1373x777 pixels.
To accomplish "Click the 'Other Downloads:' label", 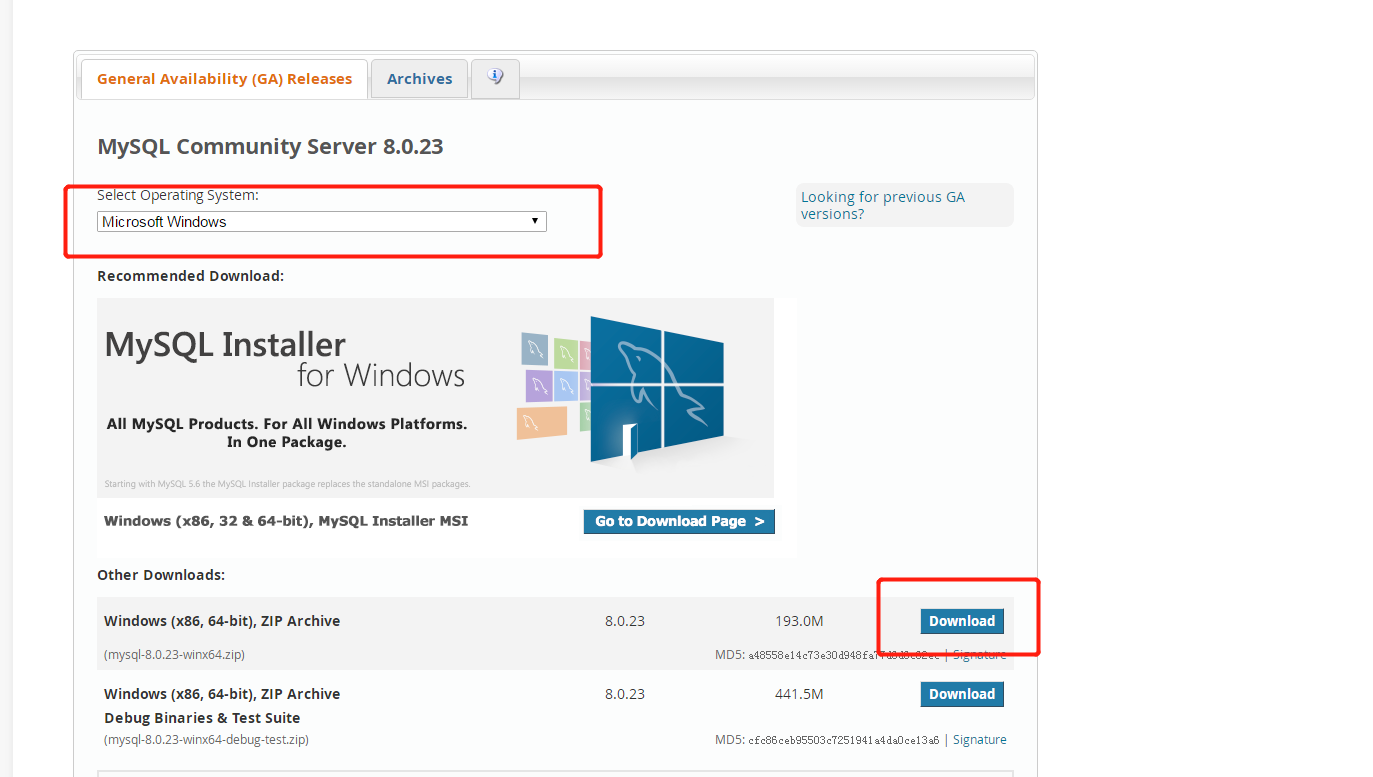I will pyautogui.click(x=161, y=575).
